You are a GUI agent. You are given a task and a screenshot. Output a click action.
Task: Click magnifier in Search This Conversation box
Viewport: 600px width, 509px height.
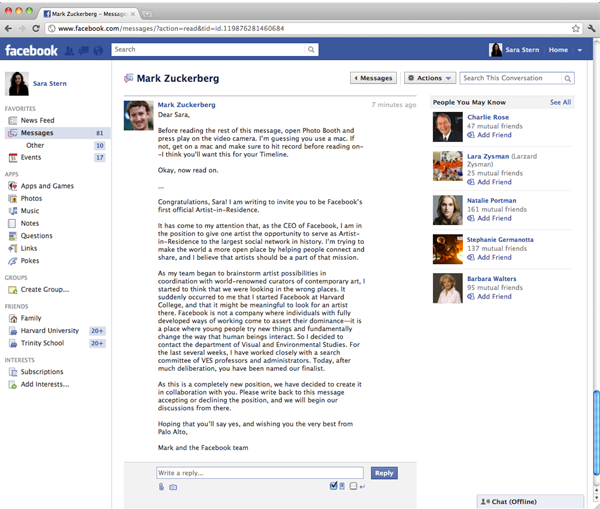[x=567, y=78]
